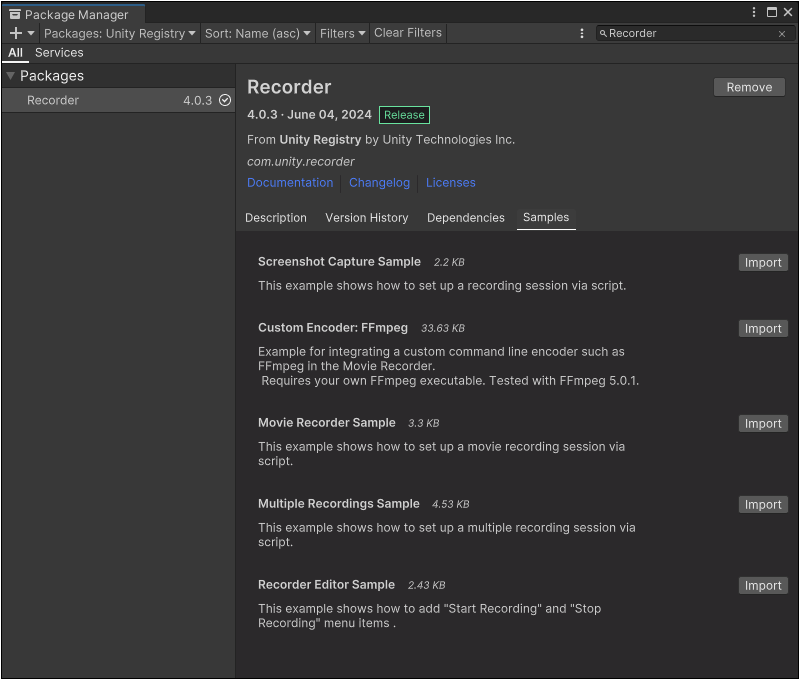Click the Recorder search input field
Screen dimensions: 800x680
(690, 34)
